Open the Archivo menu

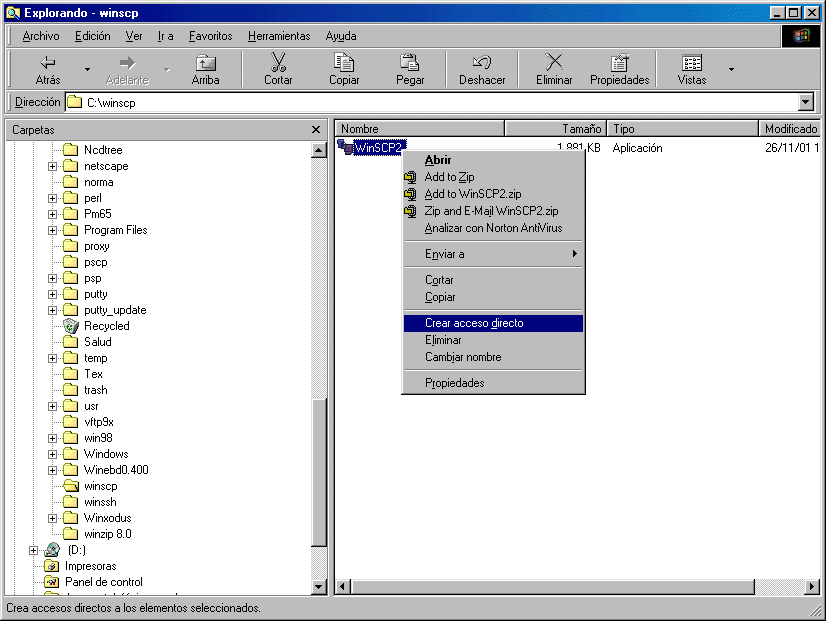pos(41,36)
